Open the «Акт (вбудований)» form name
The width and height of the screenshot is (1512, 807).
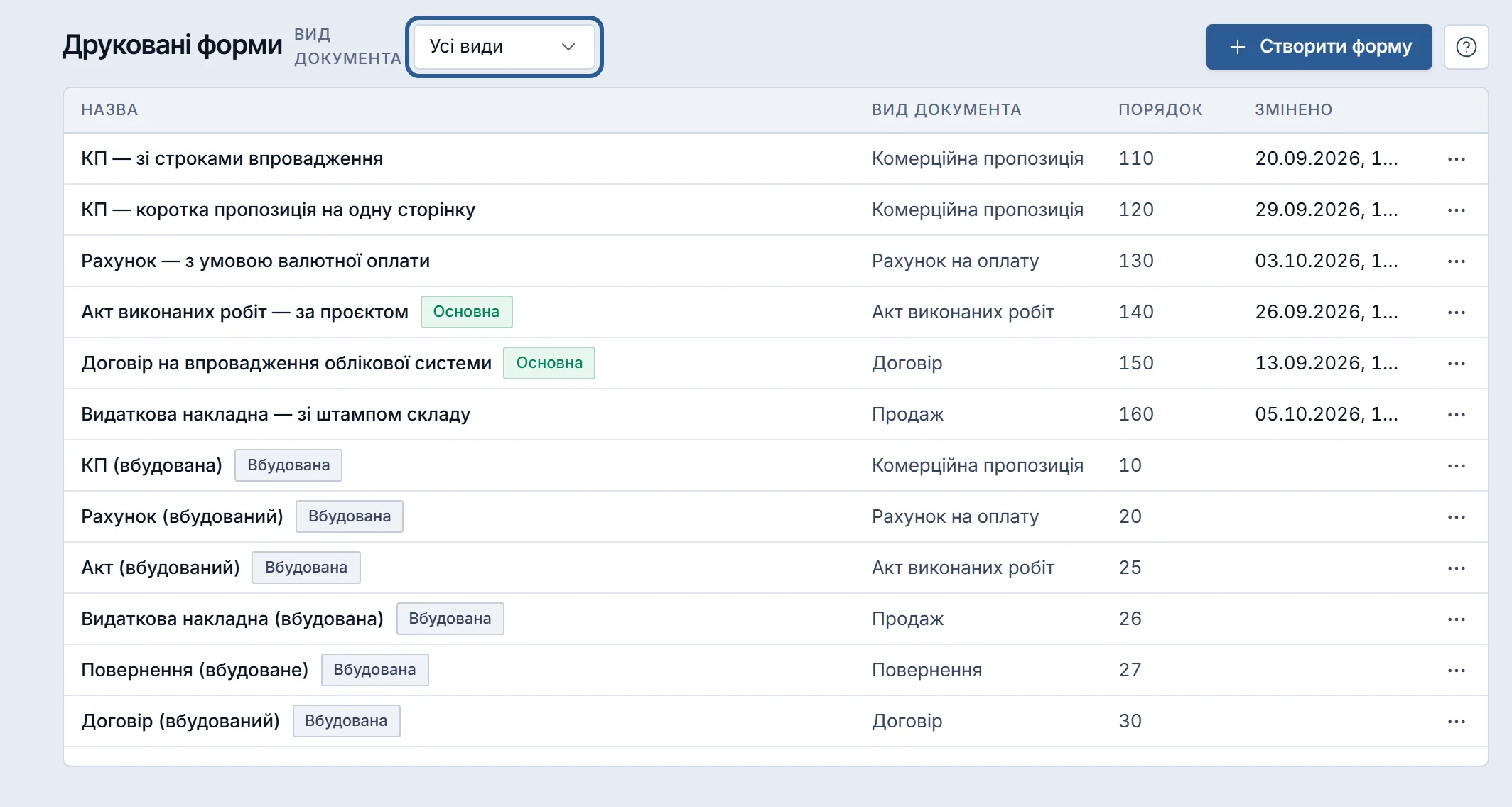161,568
